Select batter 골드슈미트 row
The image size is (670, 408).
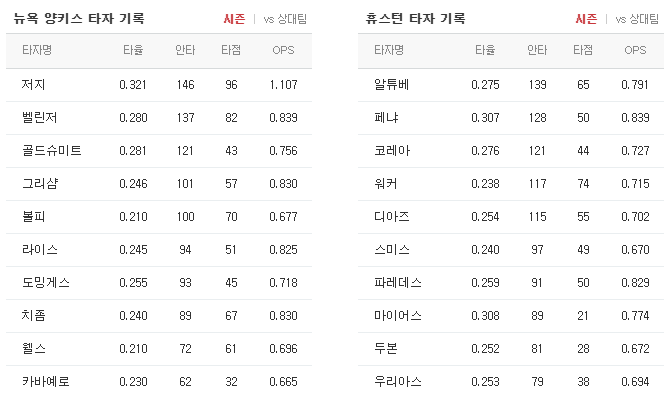[159, 150]
